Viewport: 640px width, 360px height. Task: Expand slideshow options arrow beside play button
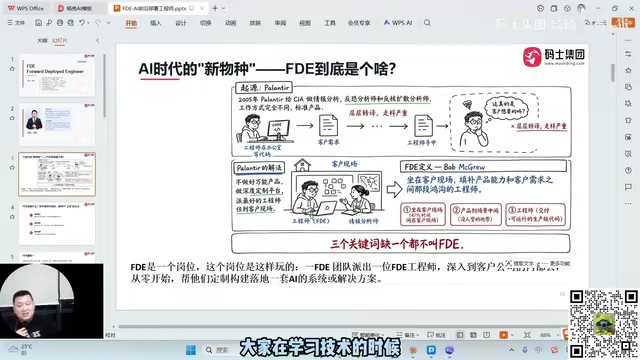(x=512, y=335)
